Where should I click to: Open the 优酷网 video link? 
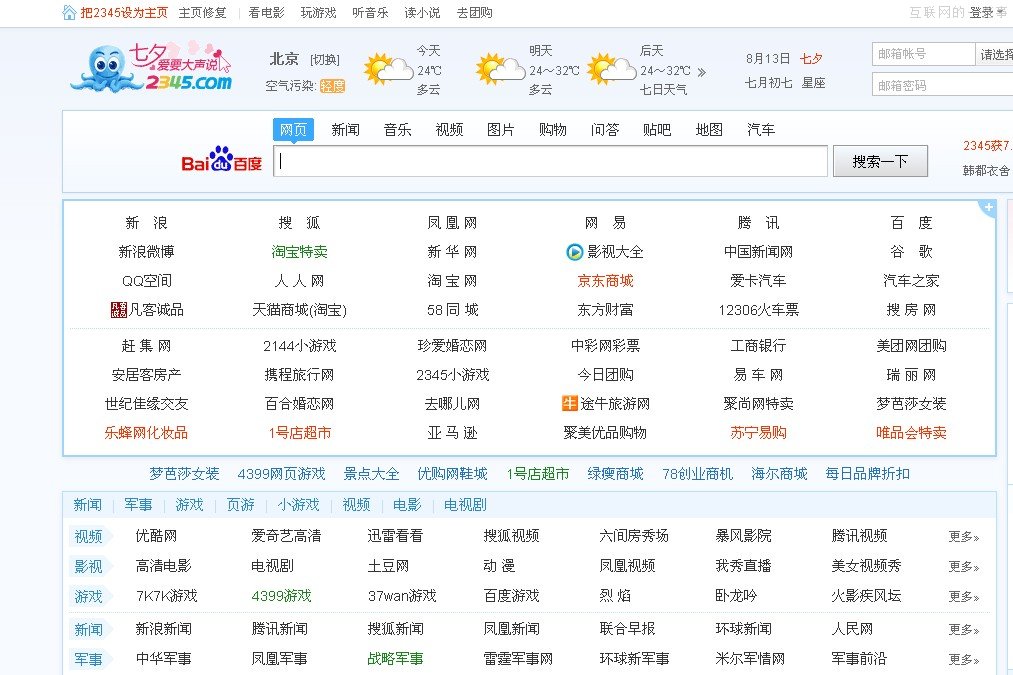[156, 536]
